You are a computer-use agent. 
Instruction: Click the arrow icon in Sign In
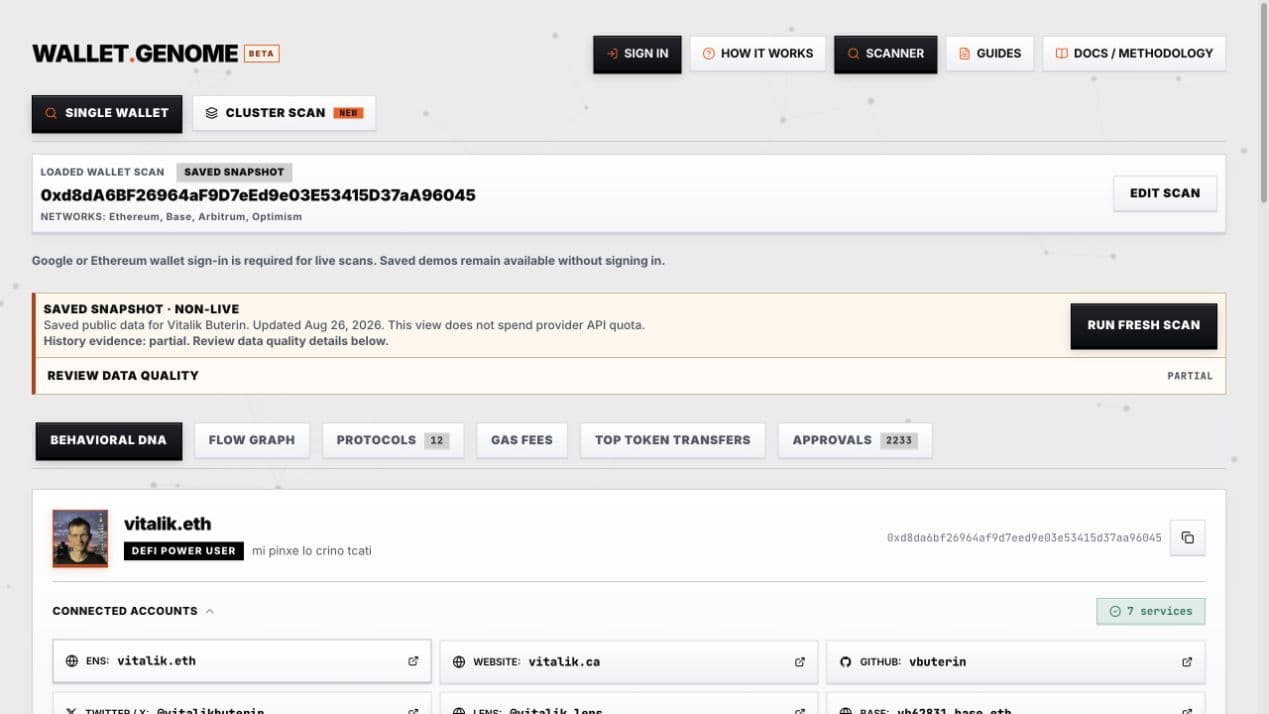pyautogui.click(x=612, y=54)
